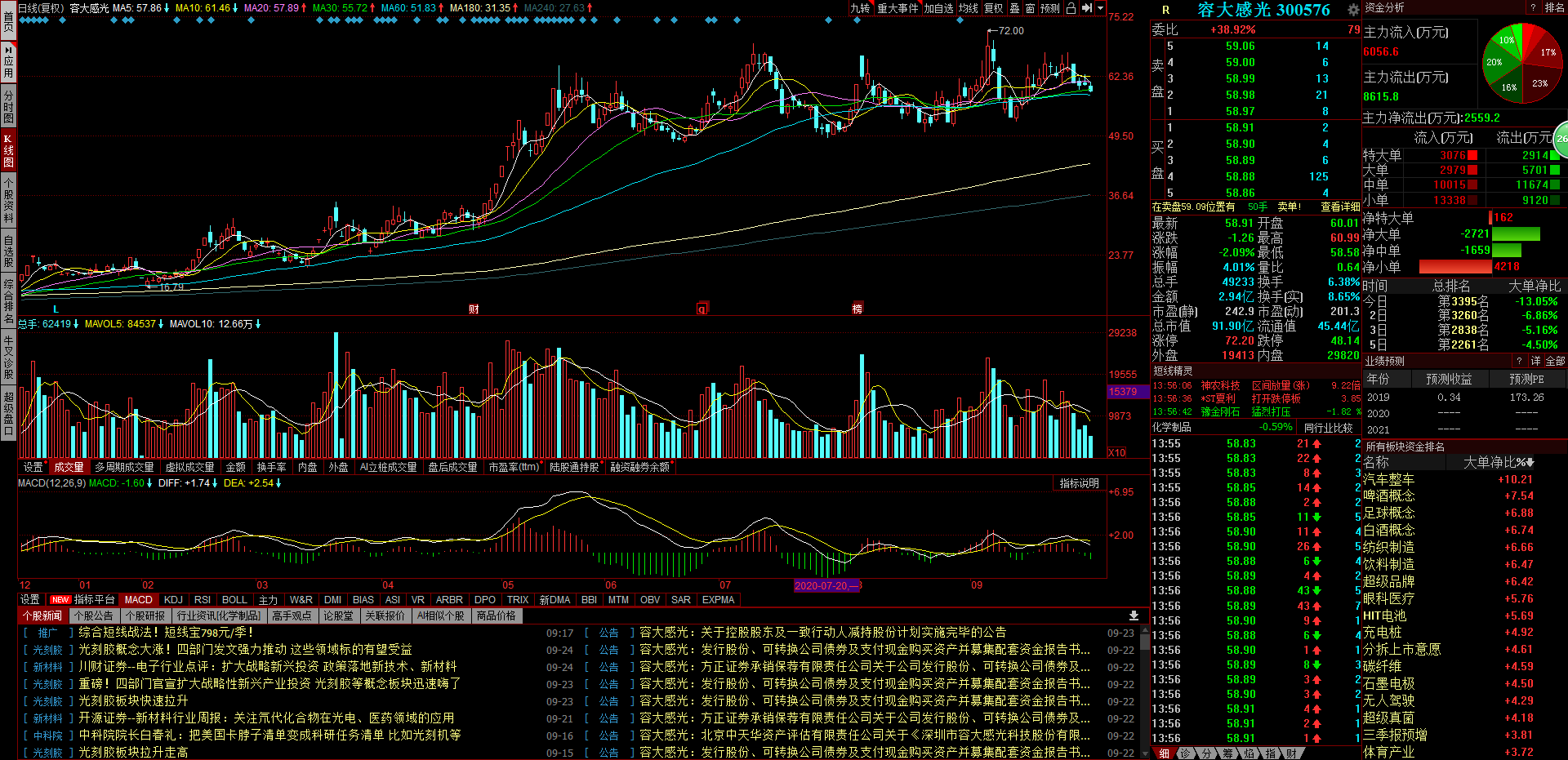Click the q marker below the K-line chart

click(x=702, y=309)
